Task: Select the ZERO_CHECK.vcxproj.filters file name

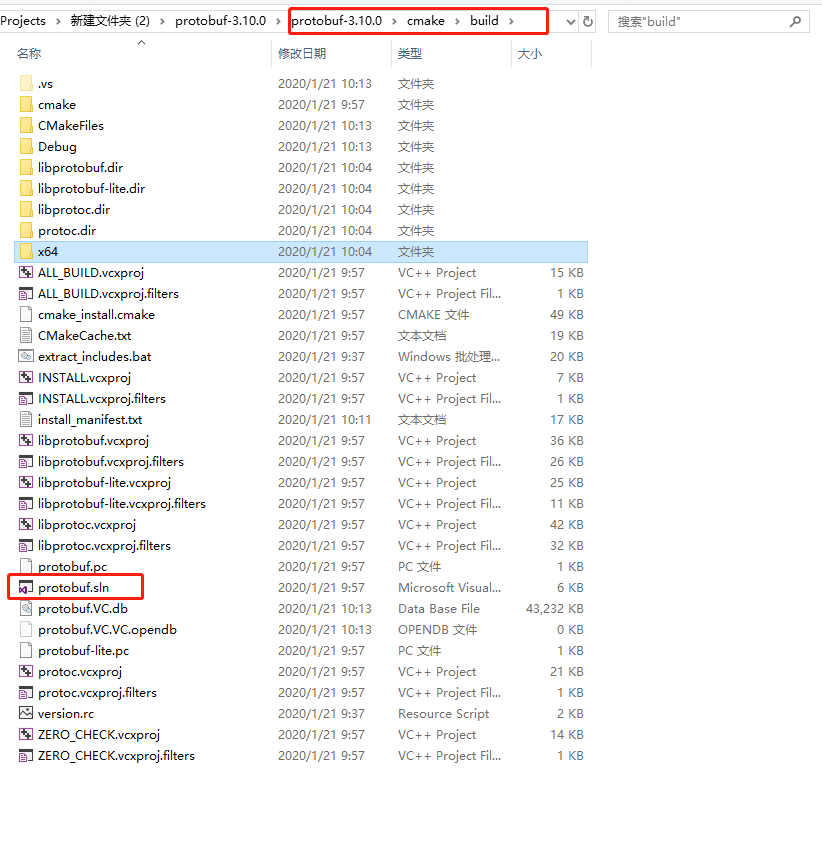Action: (x=116, y=755)
